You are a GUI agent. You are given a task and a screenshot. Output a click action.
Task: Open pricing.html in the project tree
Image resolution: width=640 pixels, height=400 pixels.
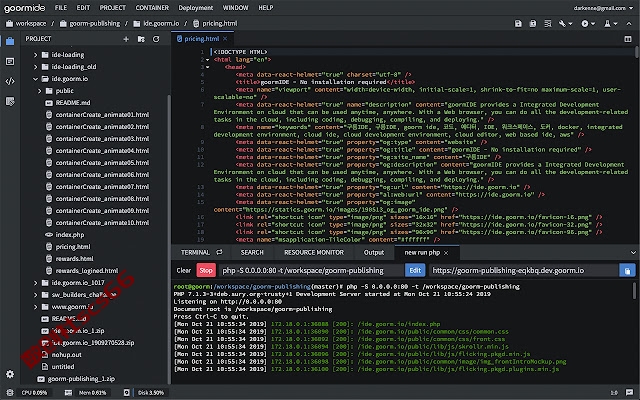coord(73,247)
